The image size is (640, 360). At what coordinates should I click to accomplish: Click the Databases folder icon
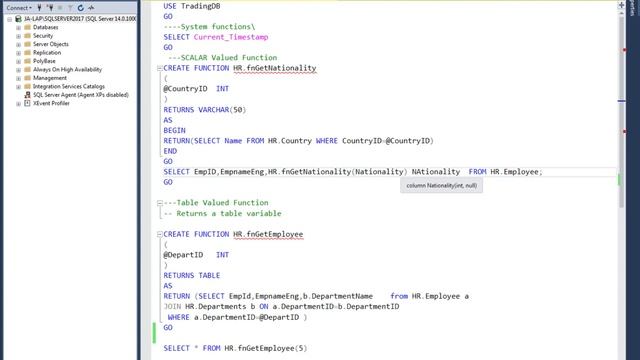tap(27, 27)
